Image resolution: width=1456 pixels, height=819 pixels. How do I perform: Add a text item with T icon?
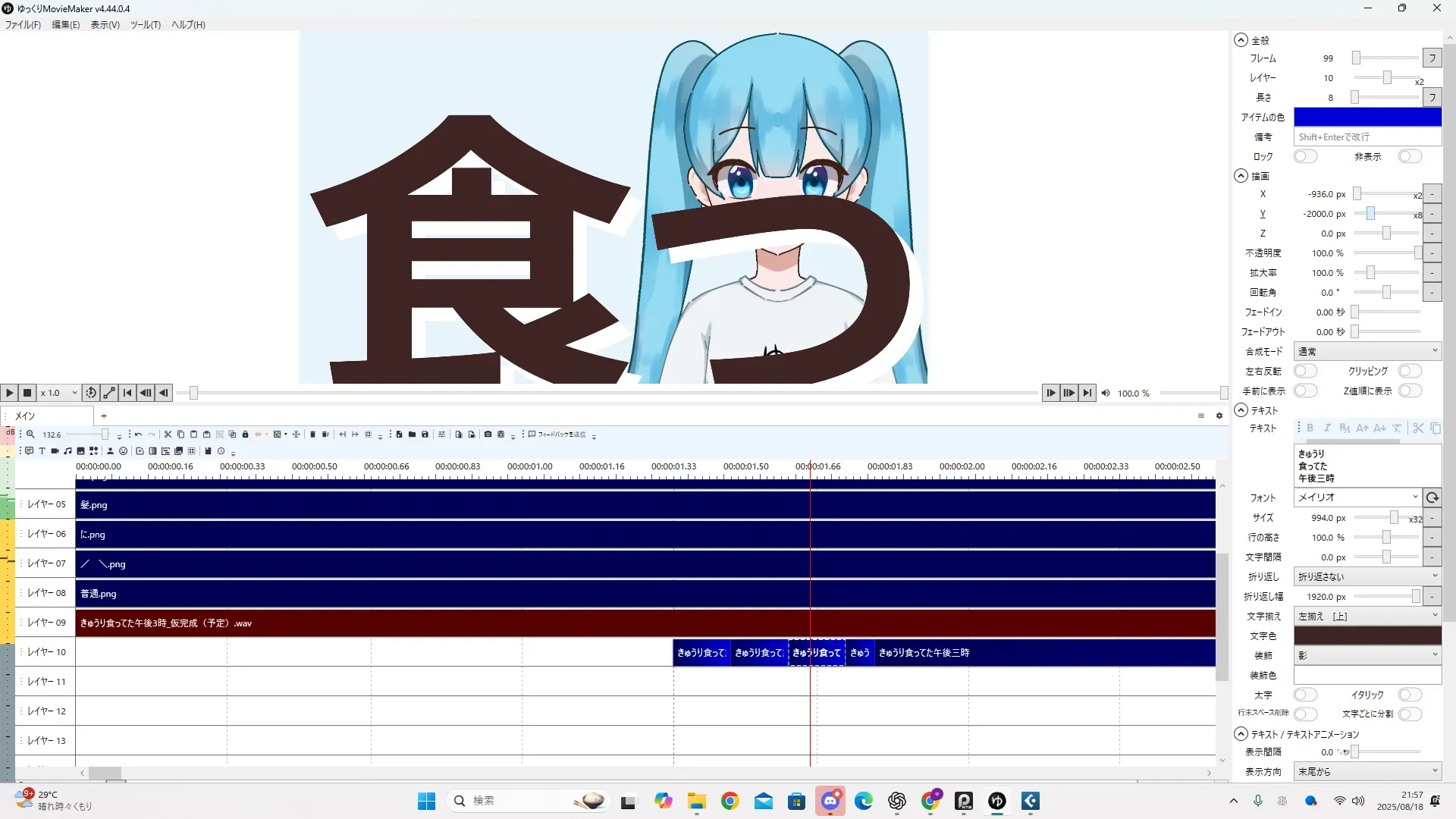coord(42,451)
